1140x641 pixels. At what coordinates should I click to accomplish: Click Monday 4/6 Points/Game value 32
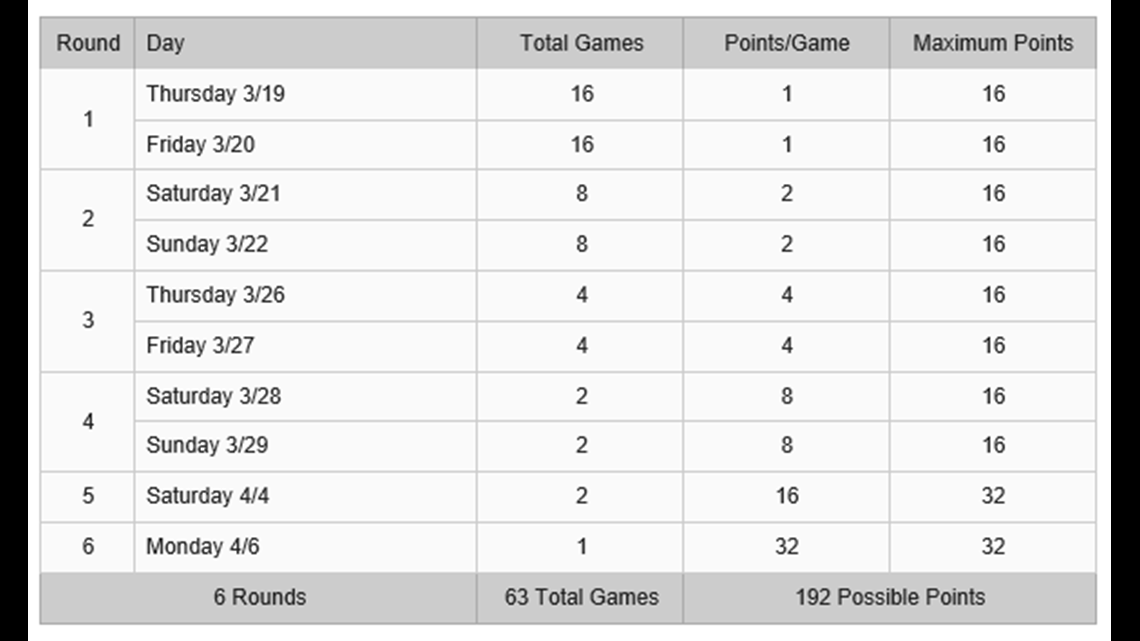pyautogui.click(x=786, y=547)
